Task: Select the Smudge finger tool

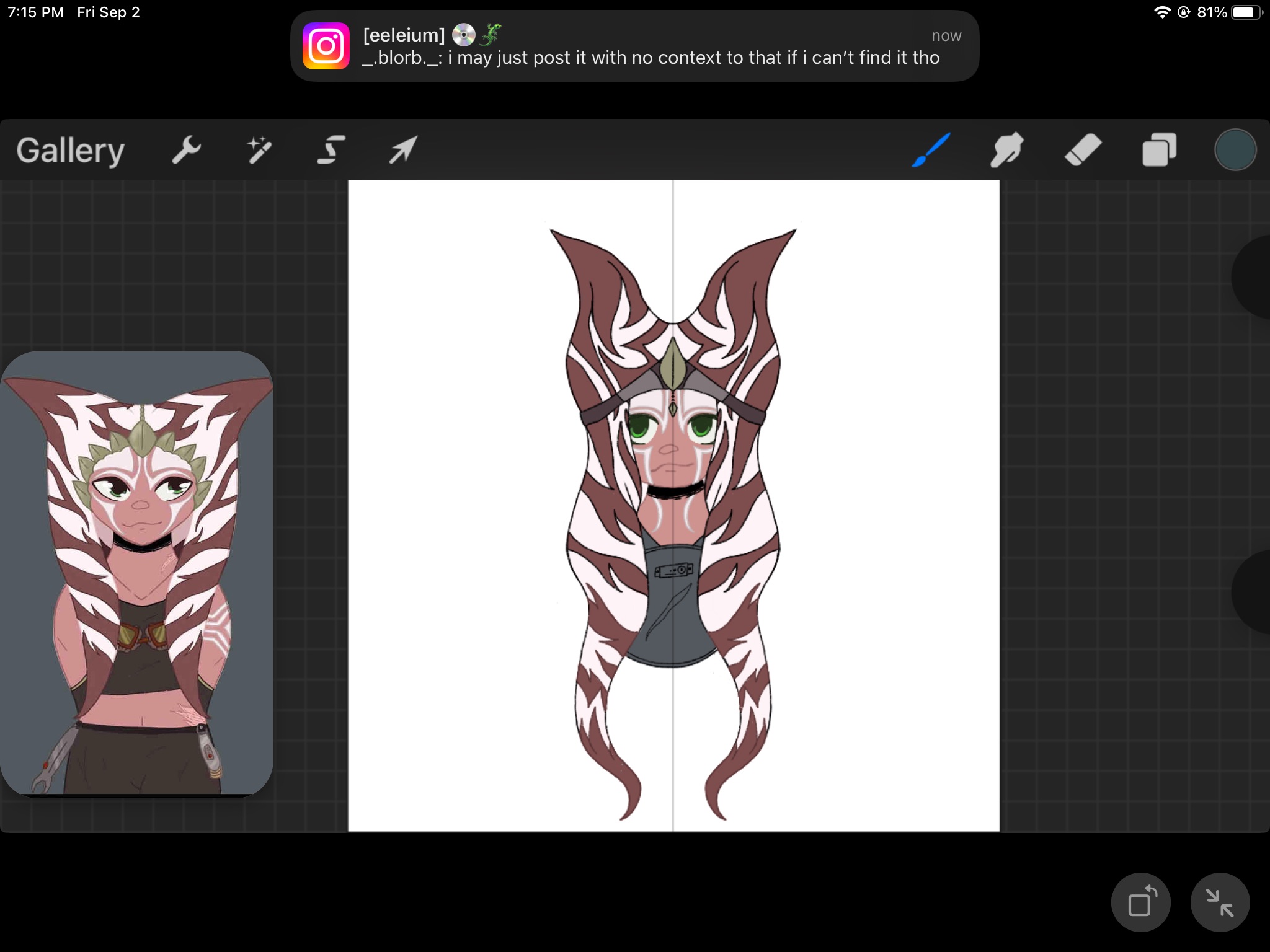Action: coord(1006,150)
